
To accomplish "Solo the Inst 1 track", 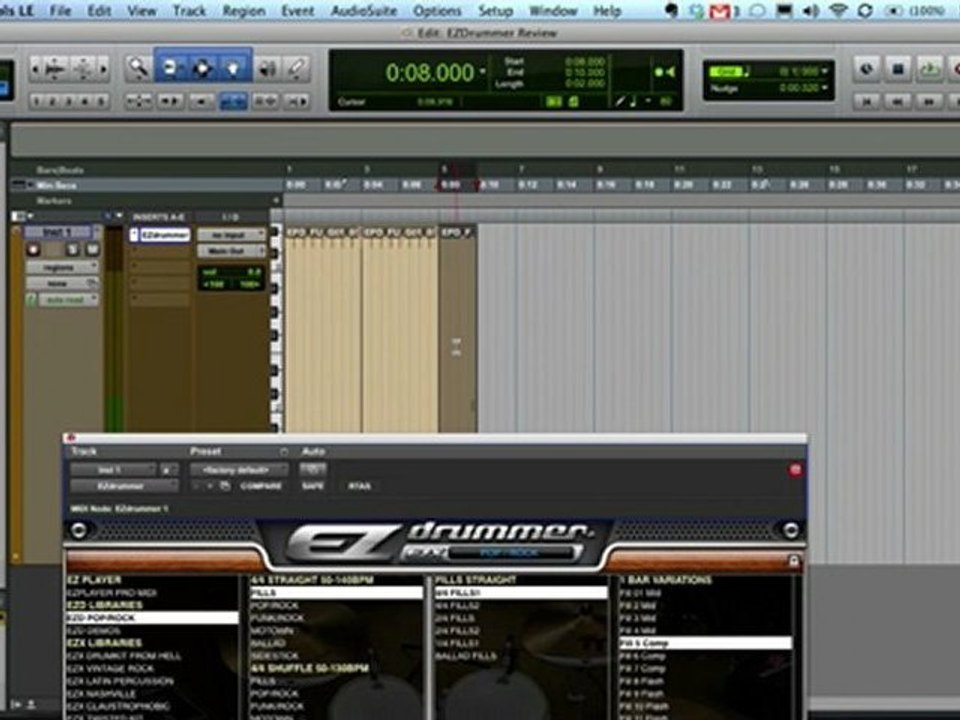I will pyautogui.click(x=72, y=250).
